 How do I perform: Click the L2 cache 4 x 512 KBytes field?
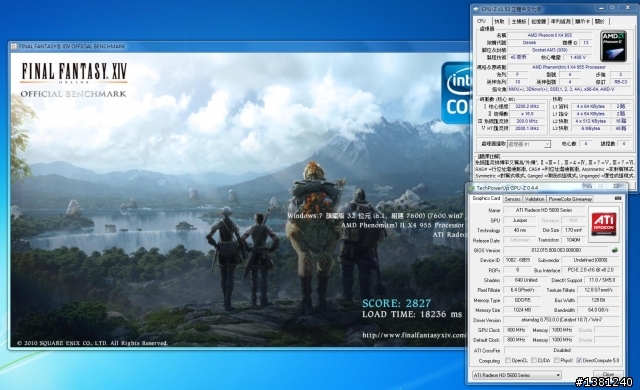pyautogui.click(x=590, y=121)
